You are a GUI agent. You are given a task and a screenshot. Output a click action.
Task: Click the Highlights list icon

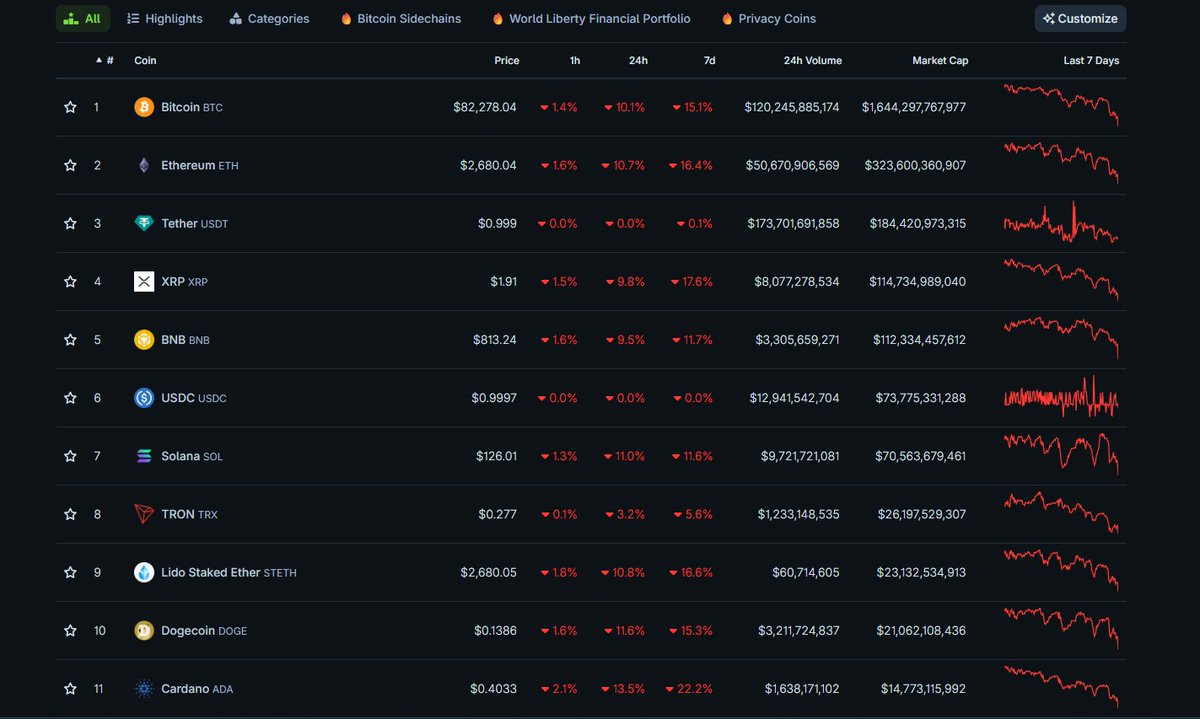tap(133, 18)
